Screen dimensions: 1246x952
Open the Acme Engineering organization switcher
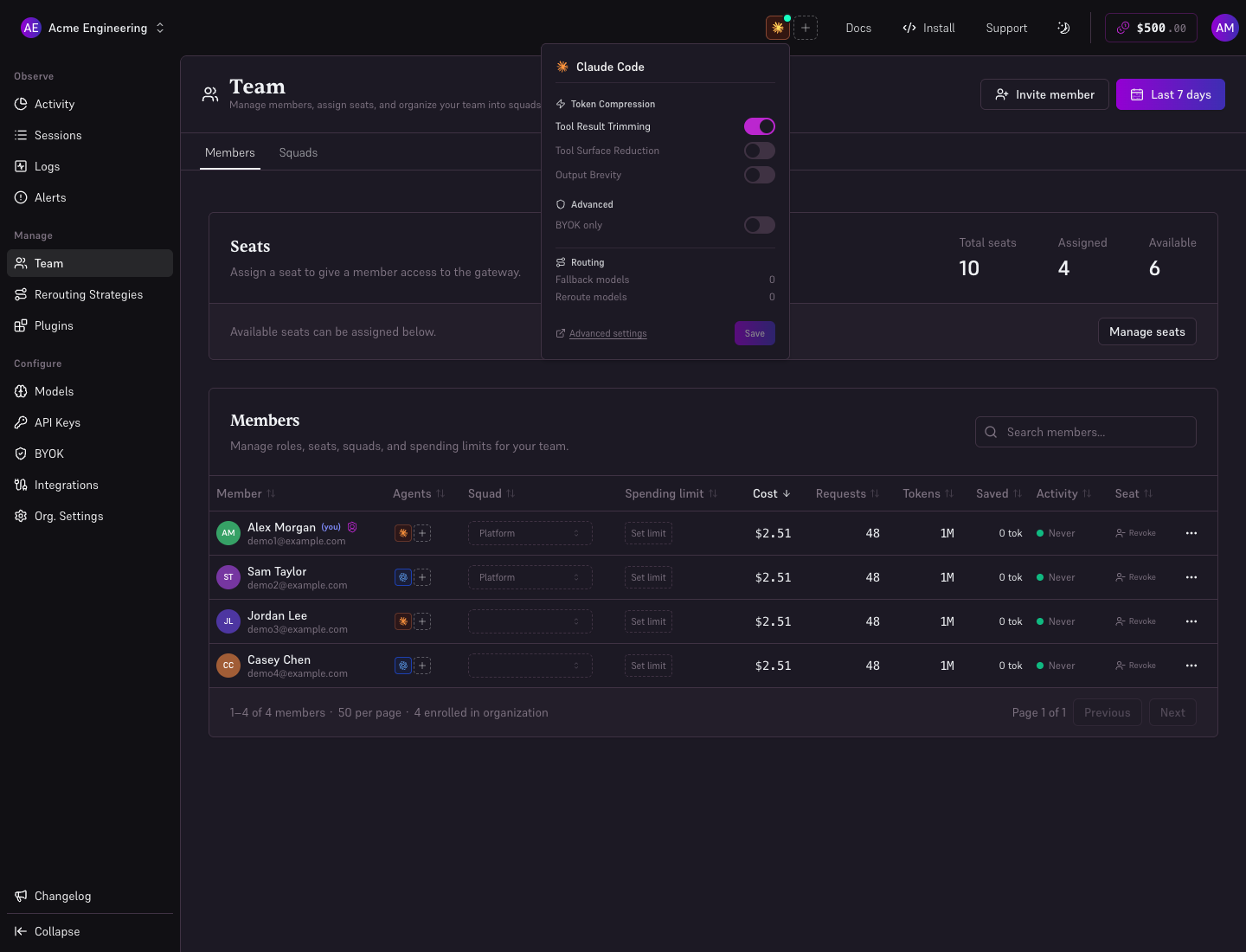93,28
